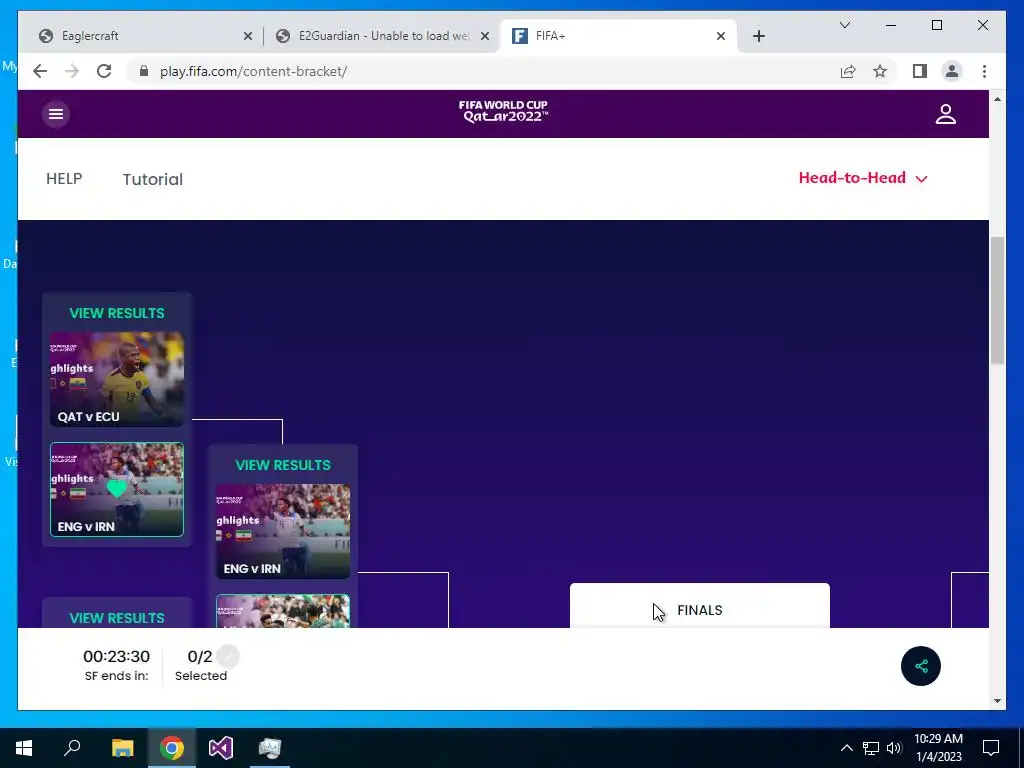This screenshot has height=768, width=1024.
Task: Open Visual Studio from the taskbar
Action: pos(221,748)
